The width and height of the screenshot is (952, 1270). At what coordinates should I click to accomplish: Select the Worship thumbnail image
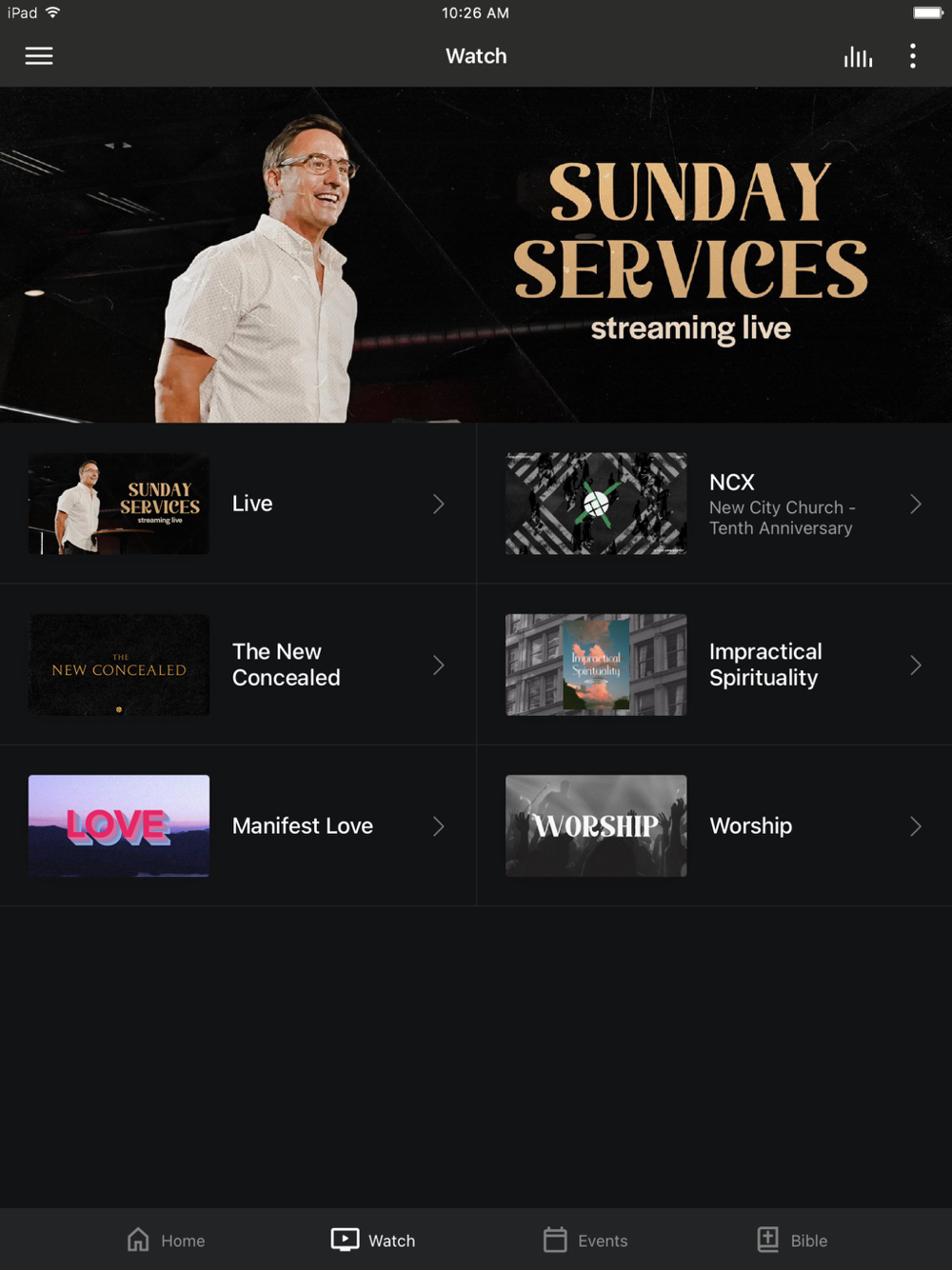[x=596, y=825]
